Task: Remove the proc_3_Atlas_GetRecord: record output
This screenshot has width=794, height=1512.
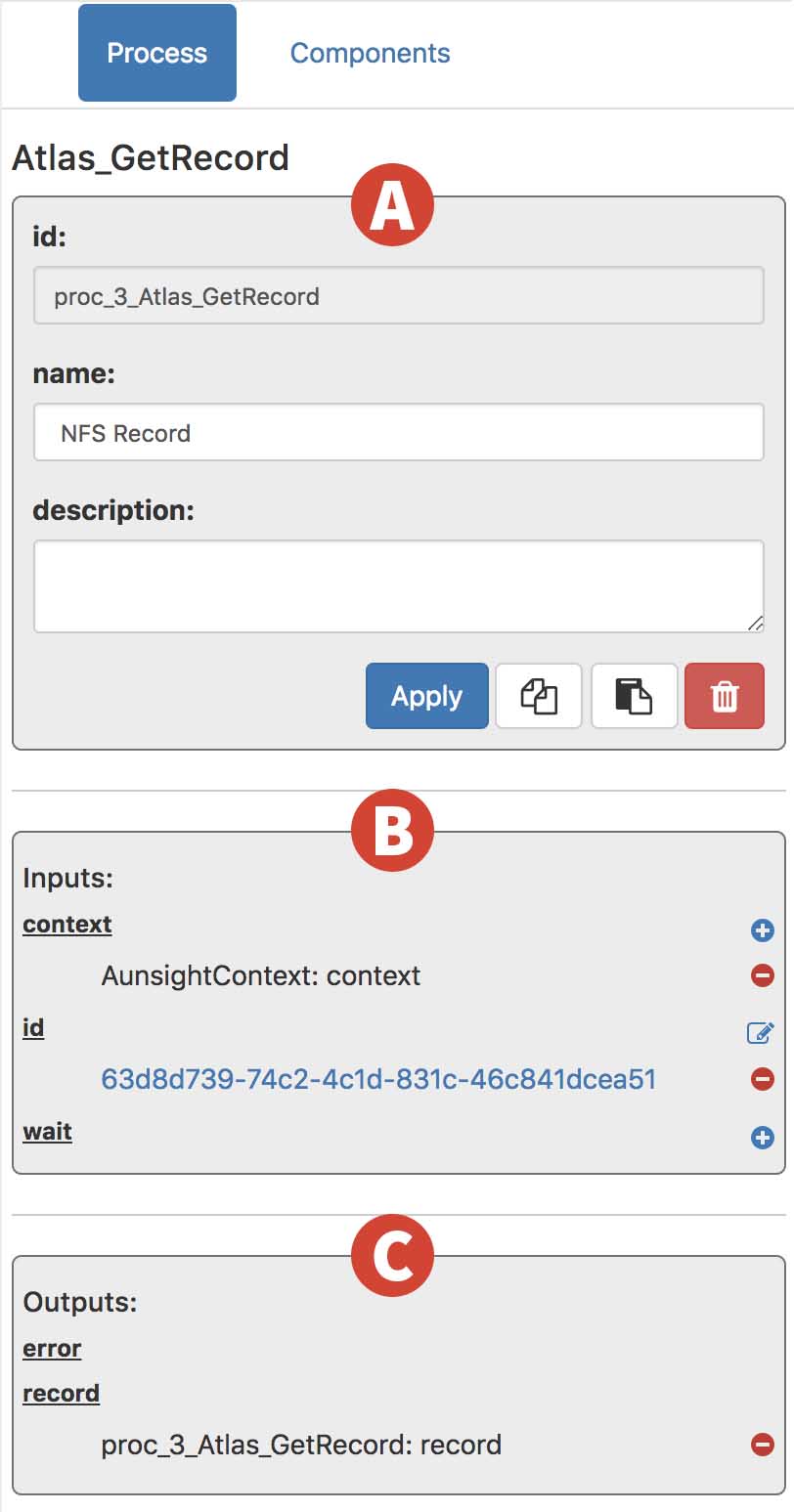Action: [763, 1445]
